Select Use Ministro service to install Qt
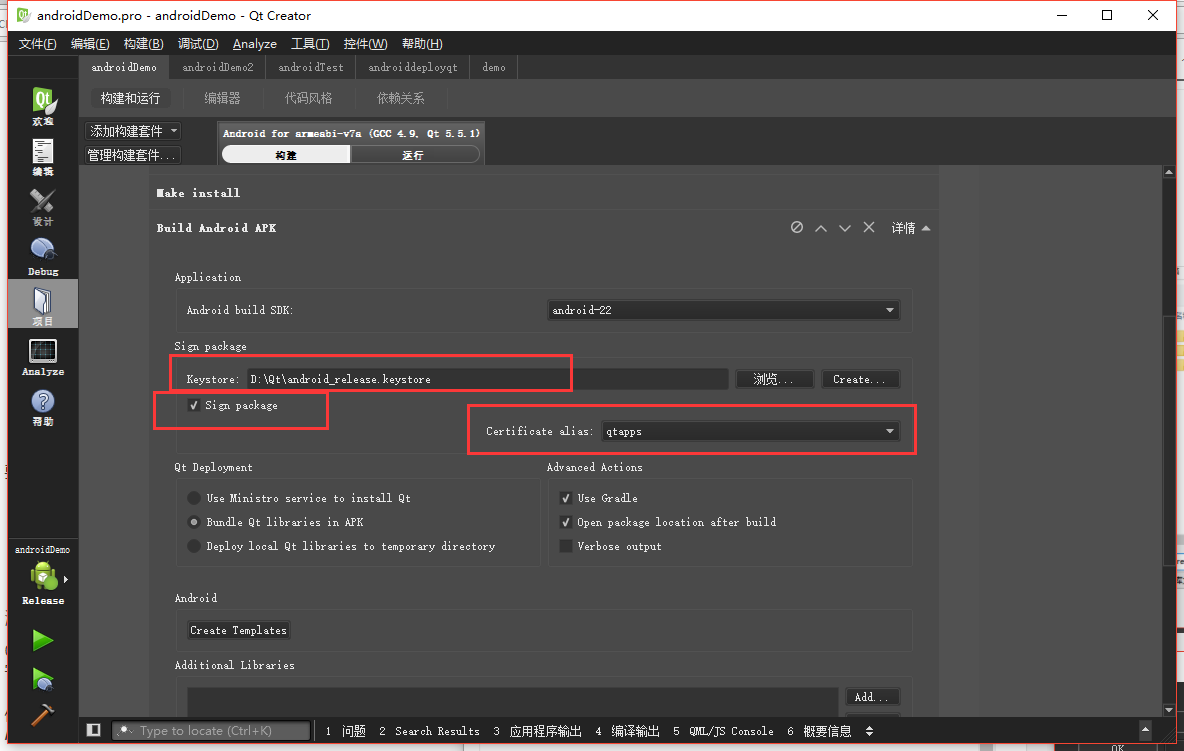 pos(194,498)
